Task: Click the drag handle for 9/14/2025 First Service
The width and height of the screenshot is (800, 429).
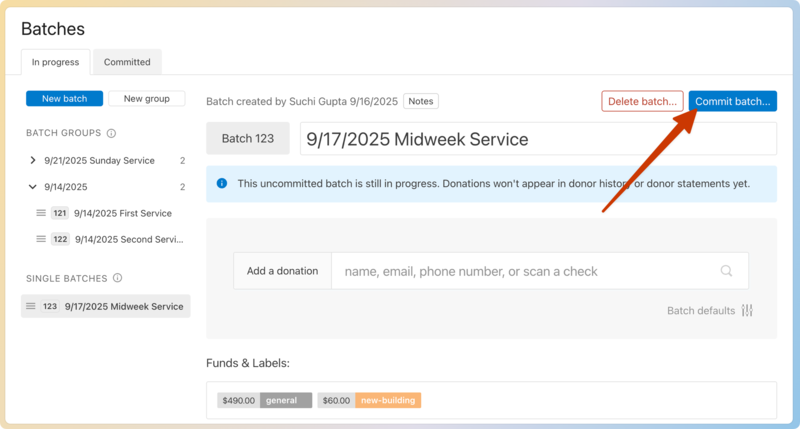Action: pos(41,213)
